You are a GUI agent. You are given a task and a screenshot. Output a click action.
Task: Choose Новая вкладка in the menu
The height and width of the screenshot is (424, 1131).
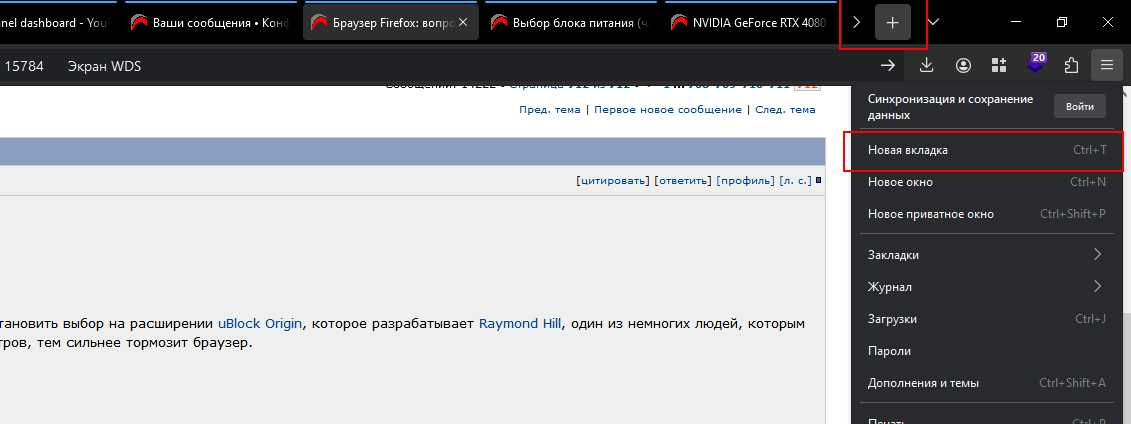click(x=987, y=150)
